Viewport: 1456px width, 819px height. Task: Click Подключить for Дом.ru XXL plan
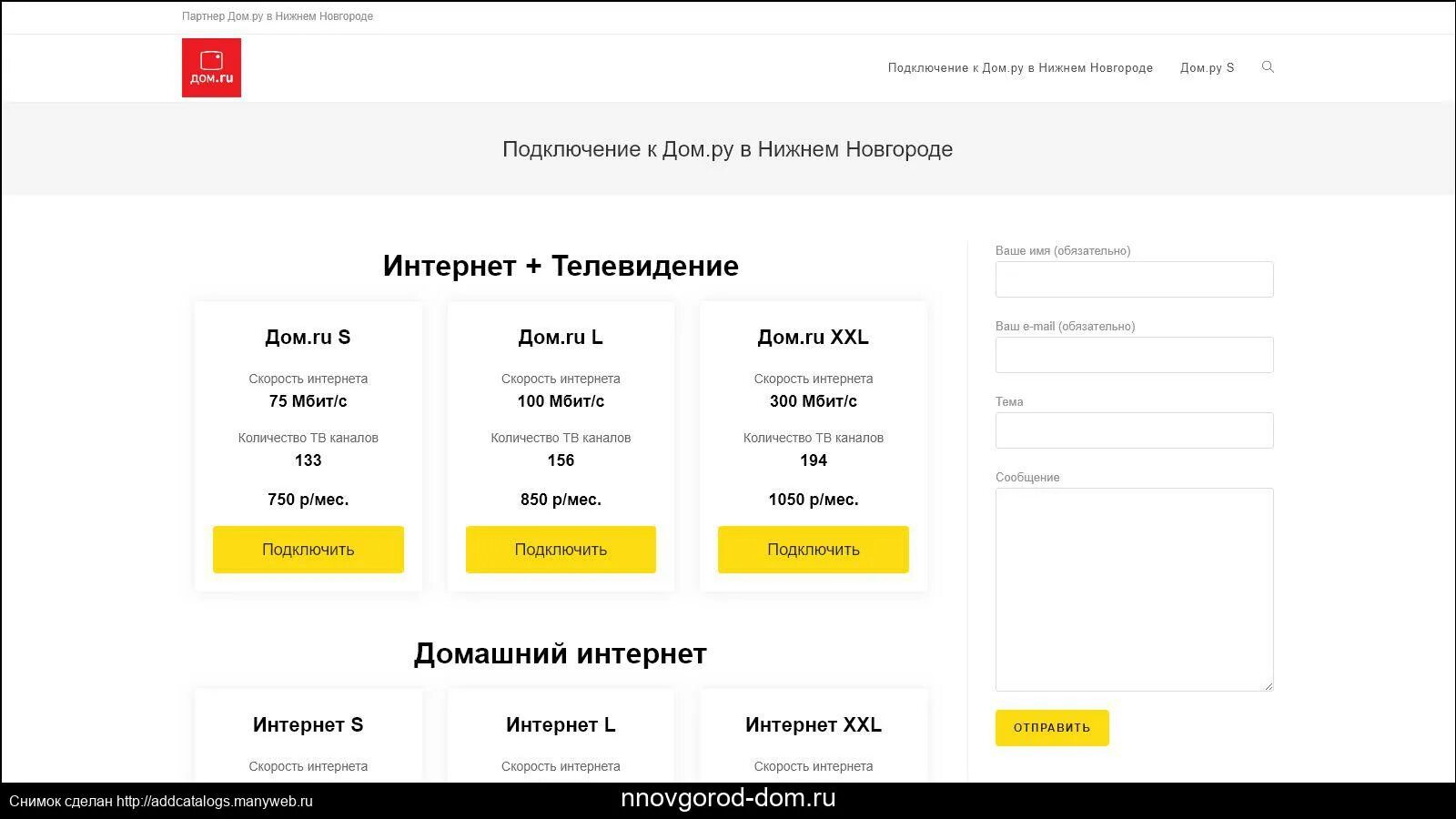814,550
